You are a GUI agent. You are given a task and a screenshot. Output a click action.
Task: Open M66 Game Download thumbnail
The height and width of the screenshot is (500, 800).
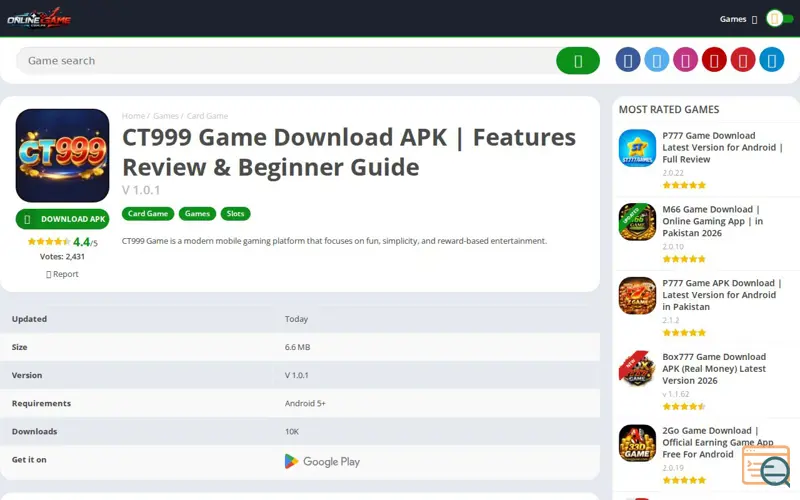coord(637,222)
